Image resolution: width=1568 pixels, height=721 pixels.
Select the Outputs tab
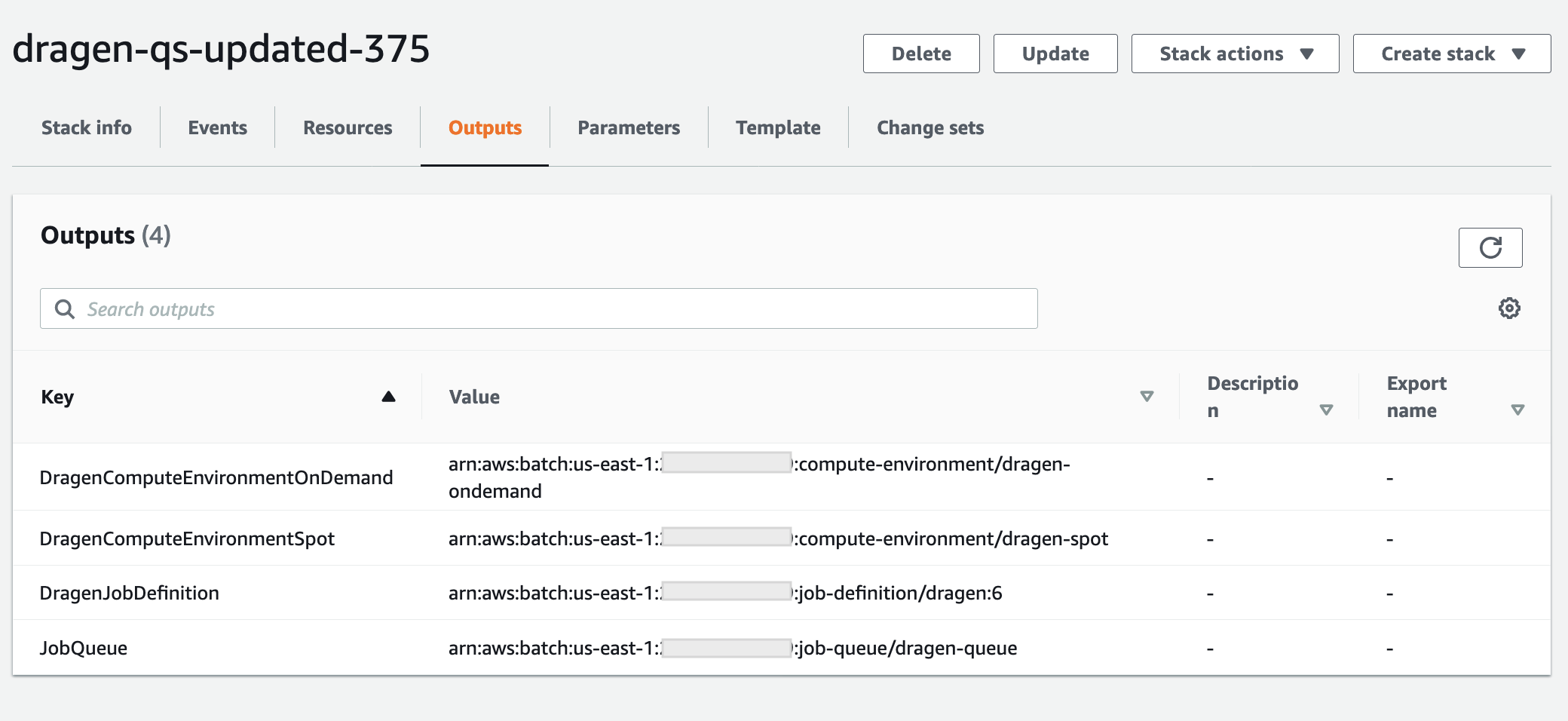click(x=485, y=127)
